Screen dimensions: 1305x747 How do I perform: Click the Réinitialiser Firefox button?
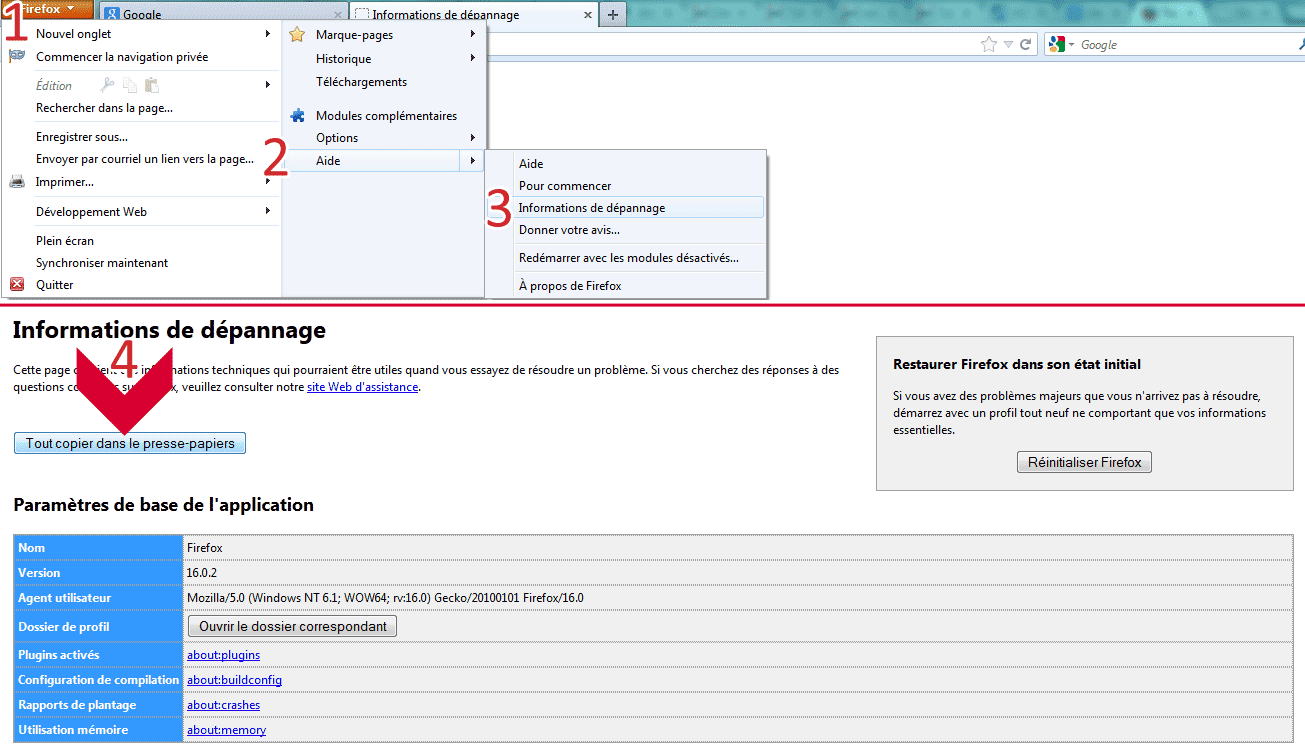coord(1085,463)
